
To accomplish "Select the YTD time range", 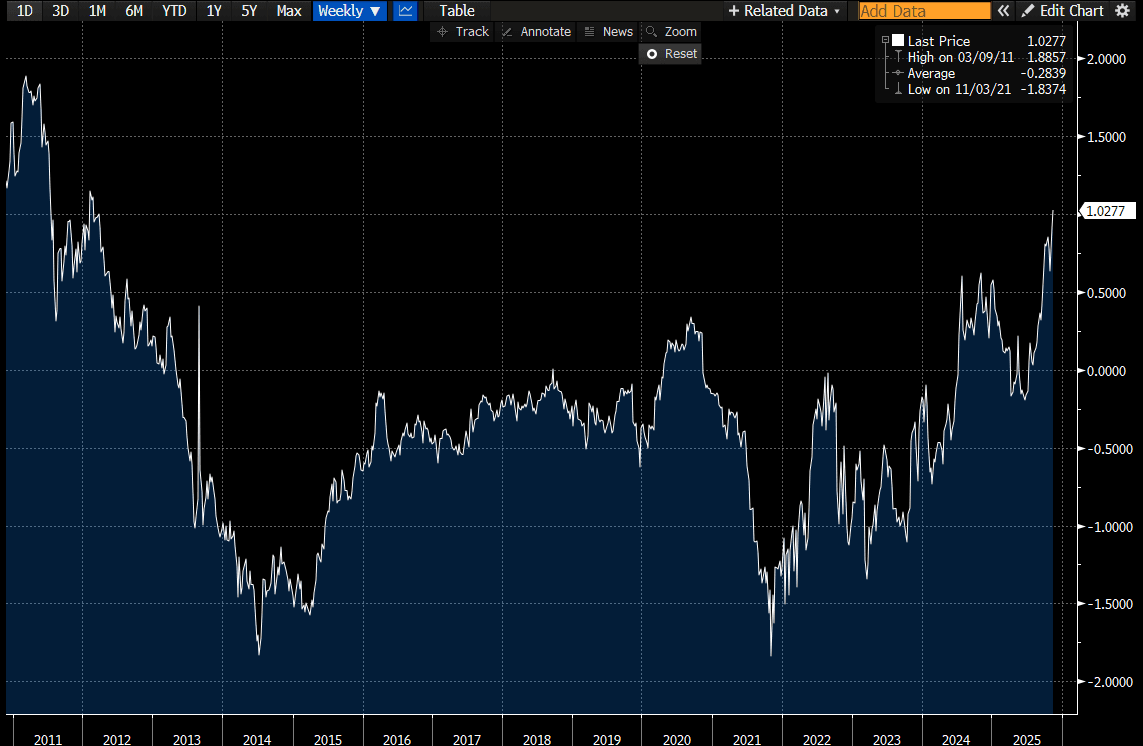I will (176, 11).
